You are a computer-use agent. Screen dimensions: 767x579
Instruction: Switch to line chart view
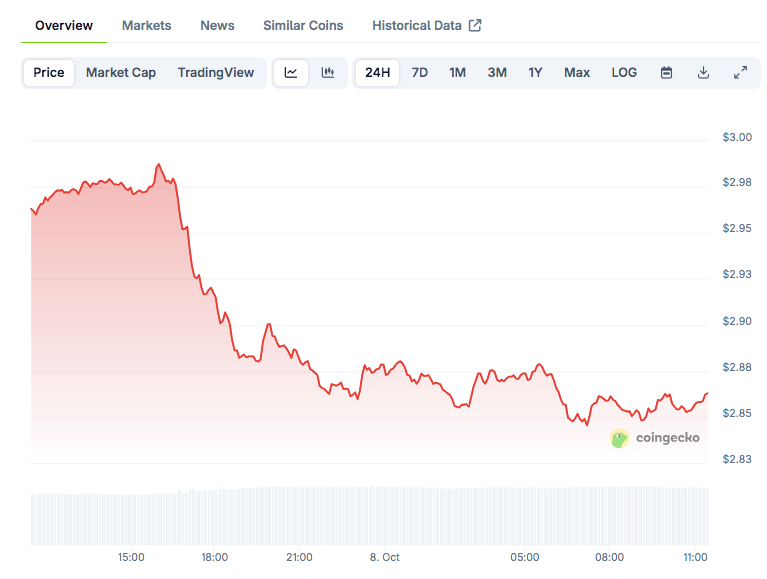click(x=291, y=73)
